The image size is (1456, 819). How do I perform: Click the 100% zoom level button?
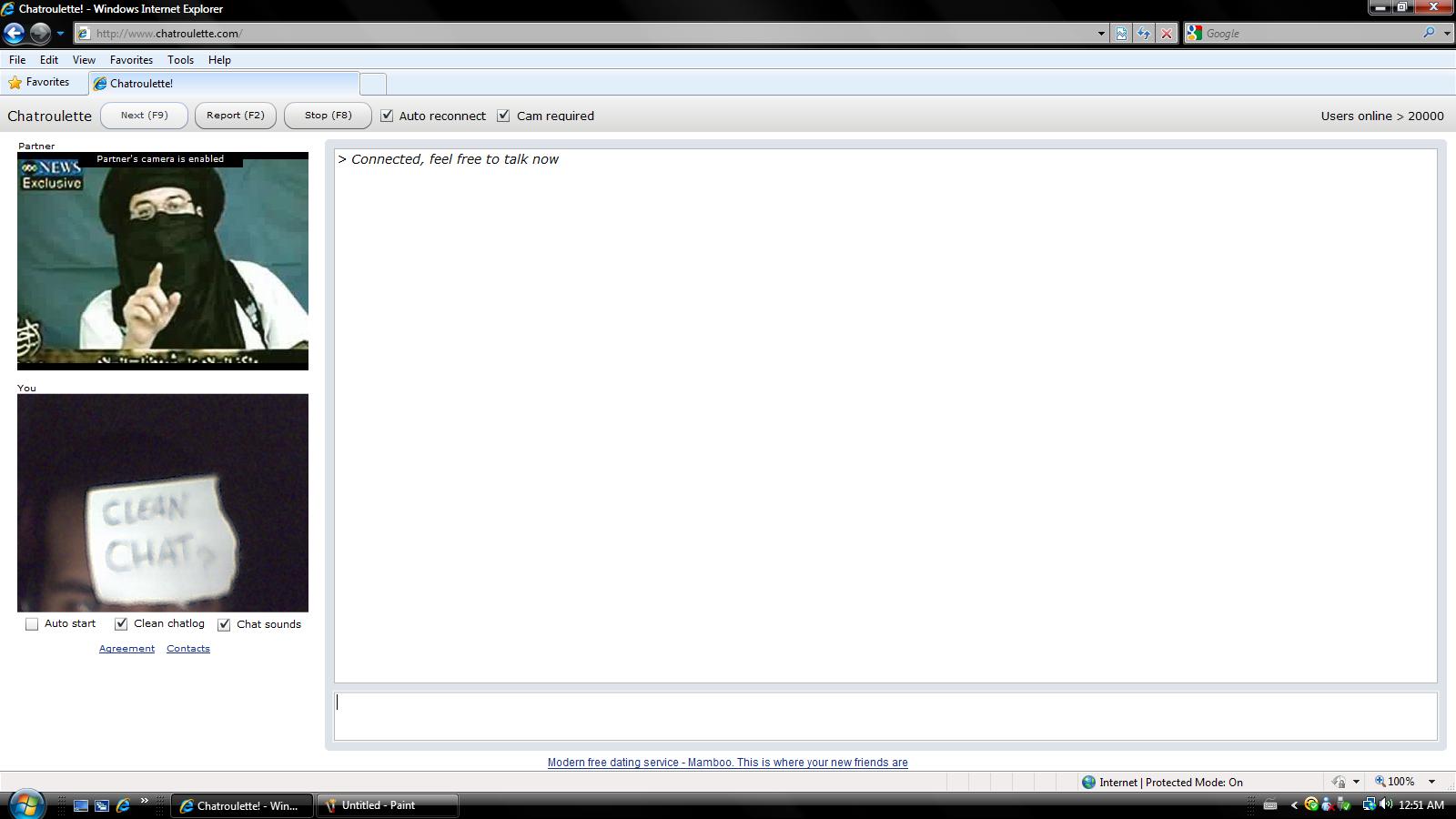click(x=1395, y=782)
